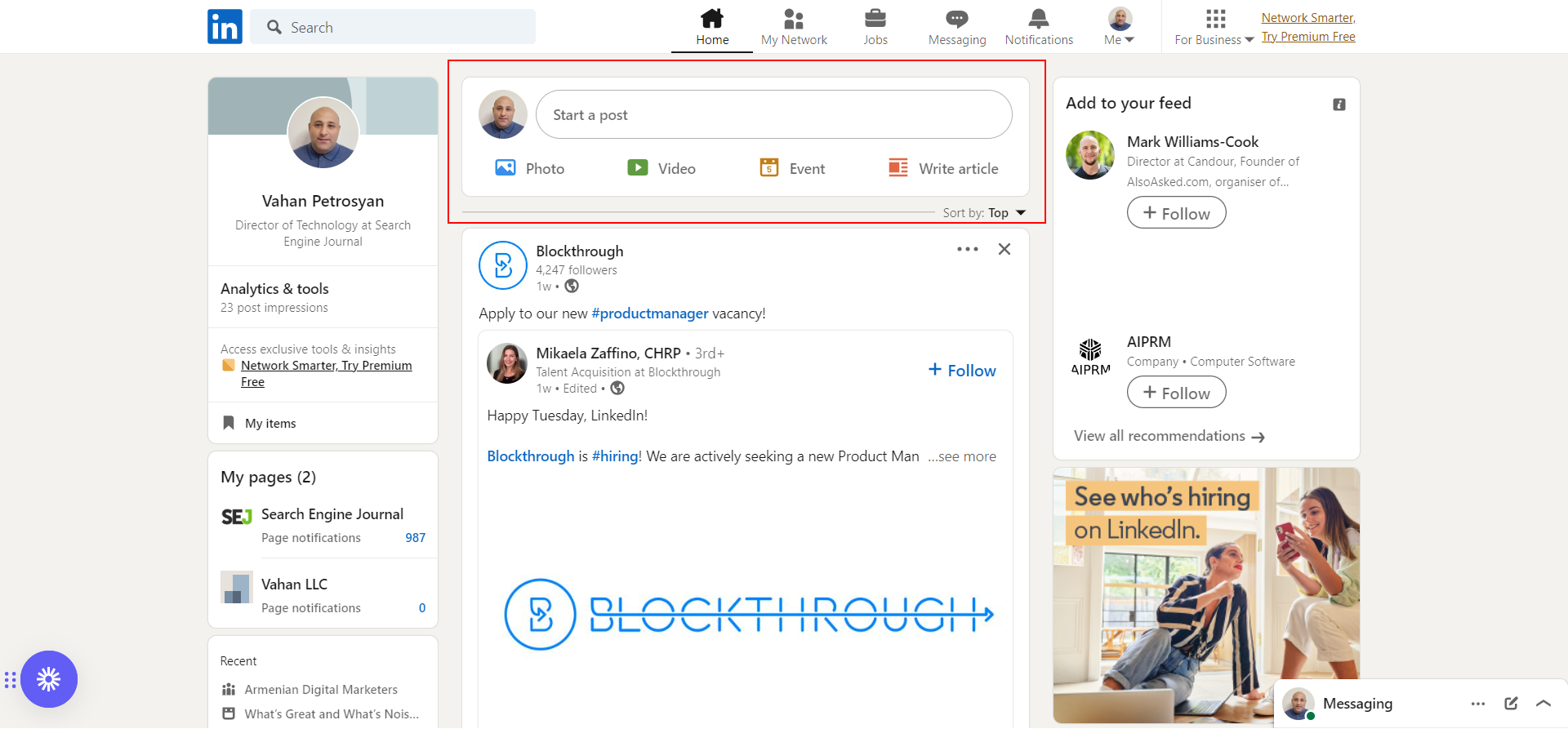
Task: Click the SEJ logo icon
Action: [x=237, y=517]
